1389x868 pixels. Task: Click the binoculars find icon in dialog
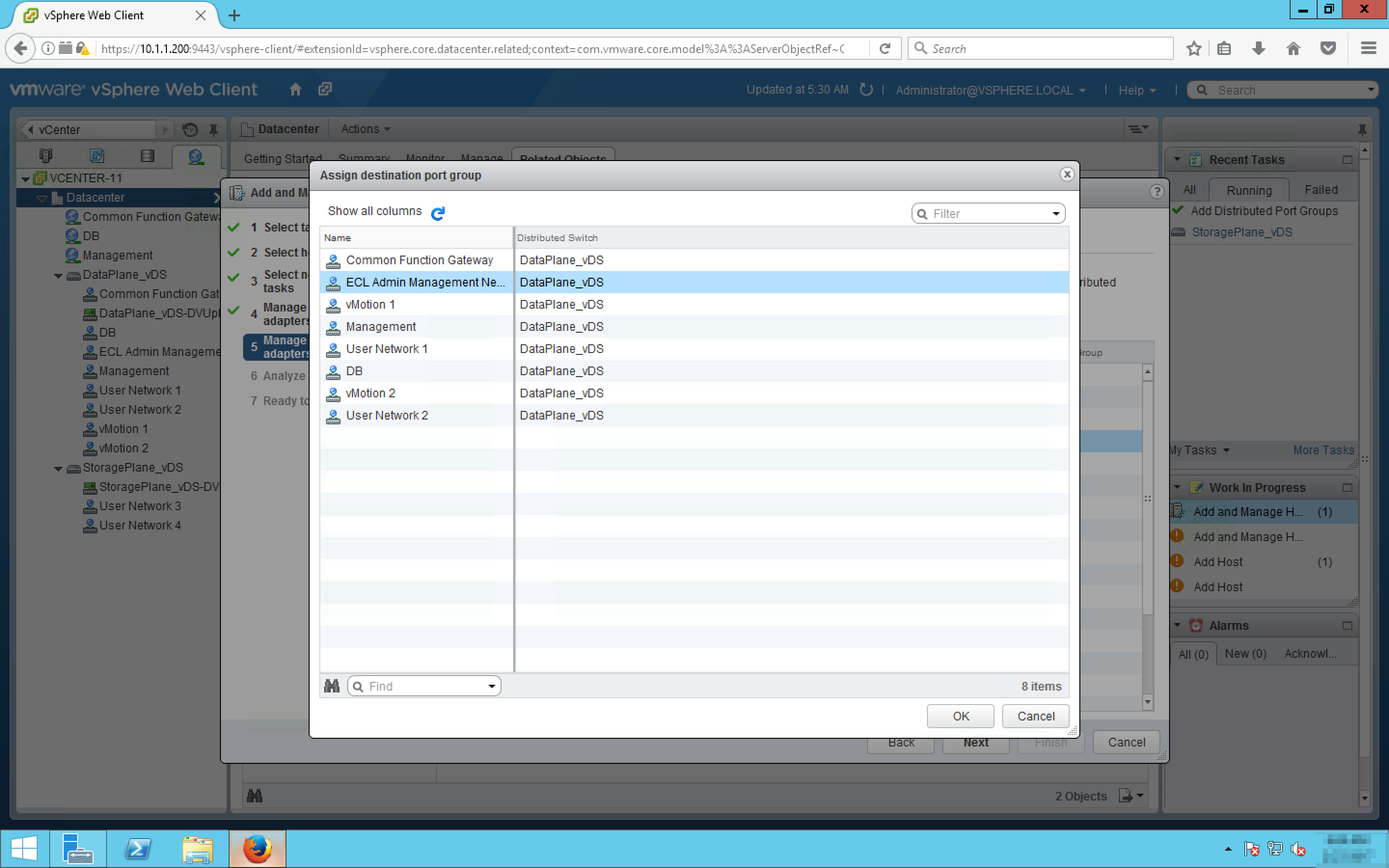332,686
